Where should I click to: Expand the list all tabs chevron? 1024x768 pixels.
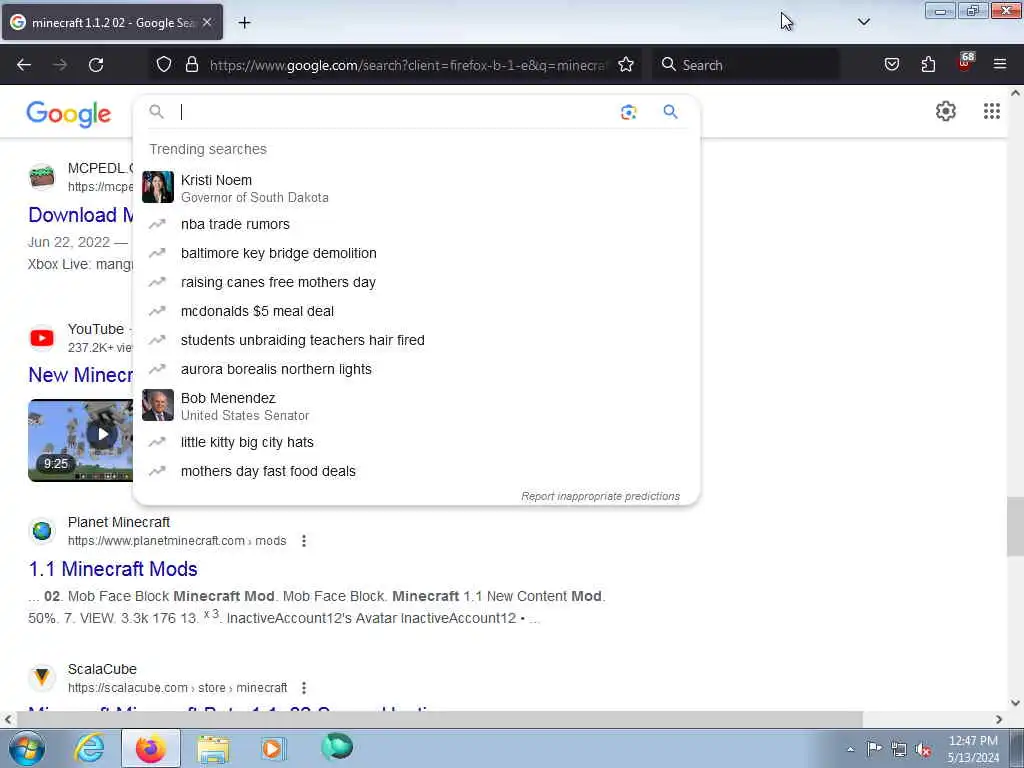click(863, 22)
